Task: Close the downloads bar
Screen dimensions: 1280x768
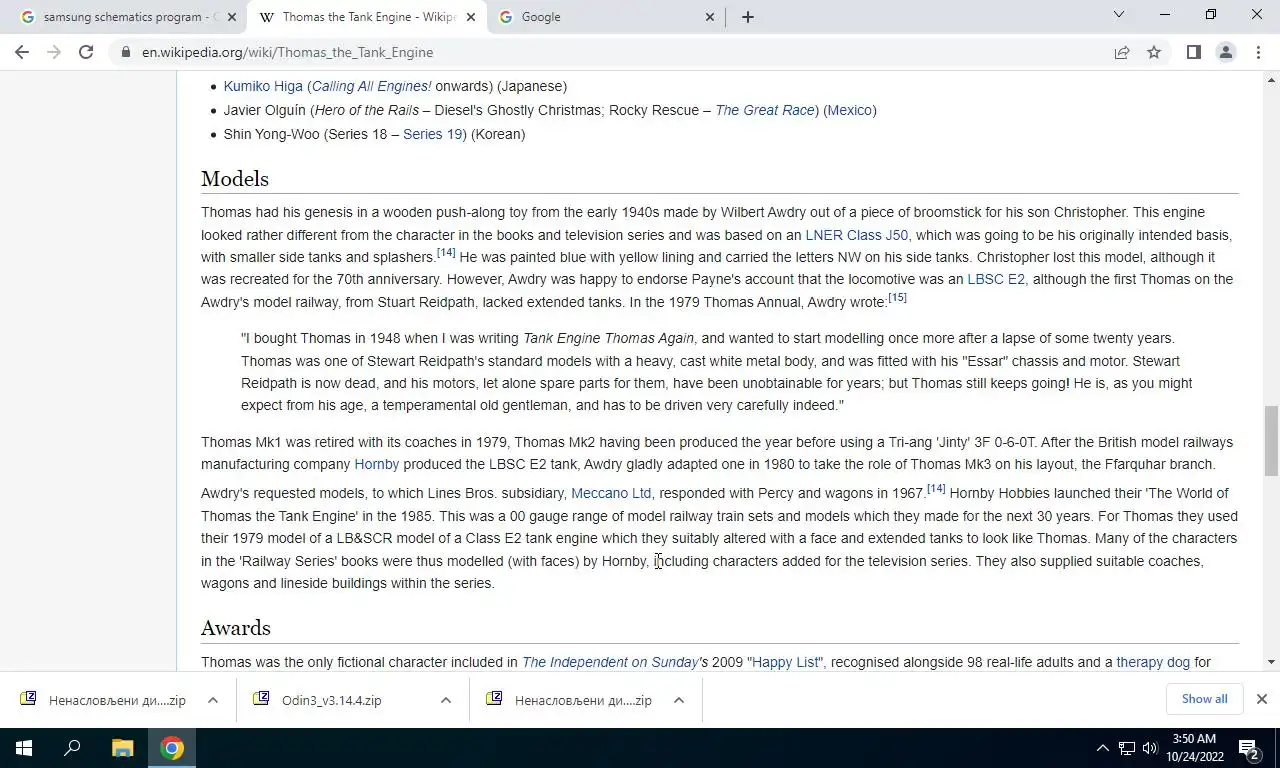Action: [x=1262, y=699]
